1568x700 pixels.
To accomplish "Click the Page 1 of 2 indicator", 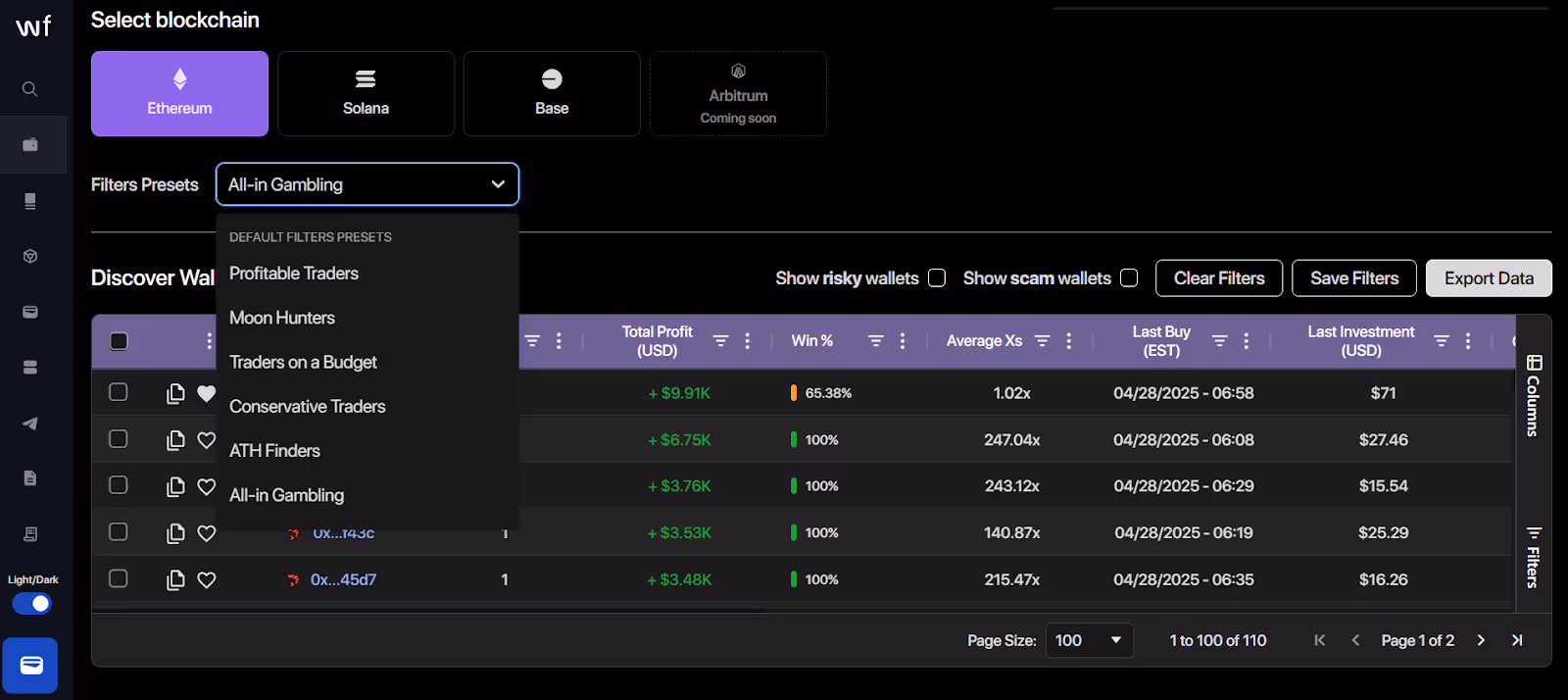I will tap(1417, 640).
